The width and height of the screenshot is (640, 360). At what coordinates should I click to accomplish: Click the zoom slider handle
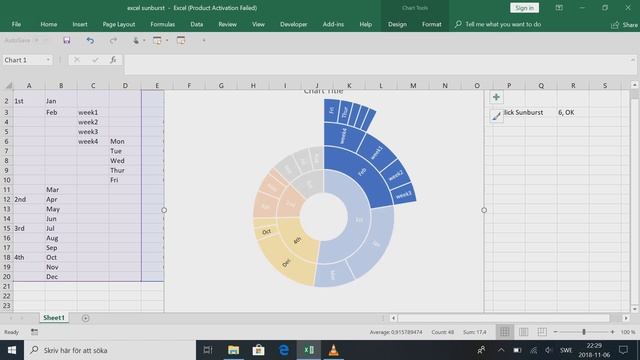pos(584,332)
